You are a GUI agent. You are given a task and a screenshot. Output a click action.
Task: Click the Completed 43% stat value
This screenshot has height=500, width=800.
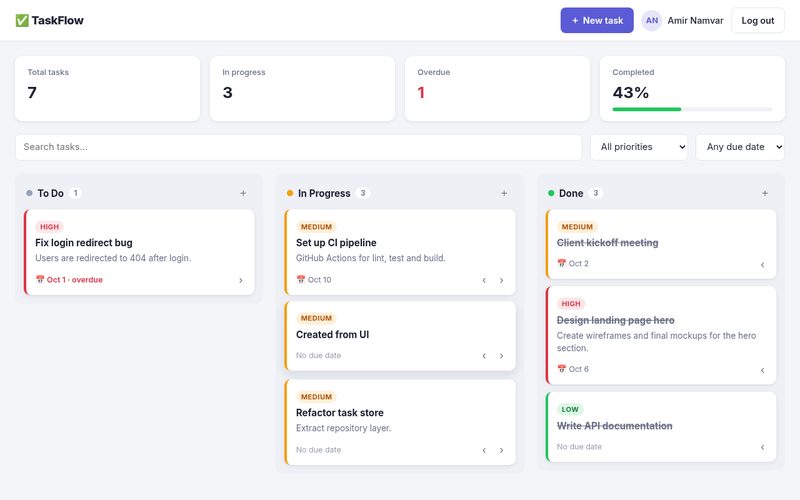(x=631, y=92)
